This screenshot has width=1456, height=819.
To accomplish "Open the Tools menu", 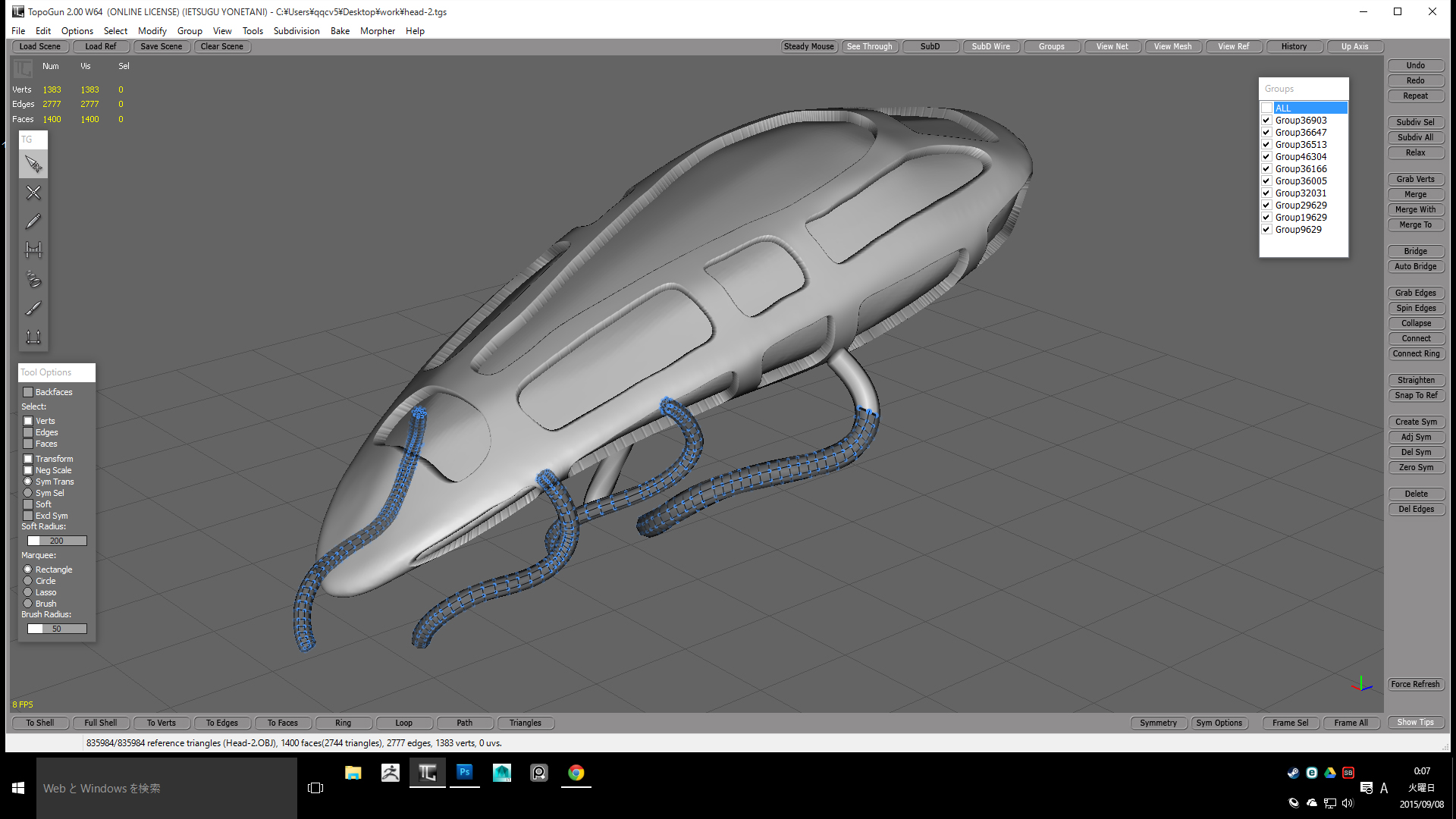I will [x=253, y=31].
